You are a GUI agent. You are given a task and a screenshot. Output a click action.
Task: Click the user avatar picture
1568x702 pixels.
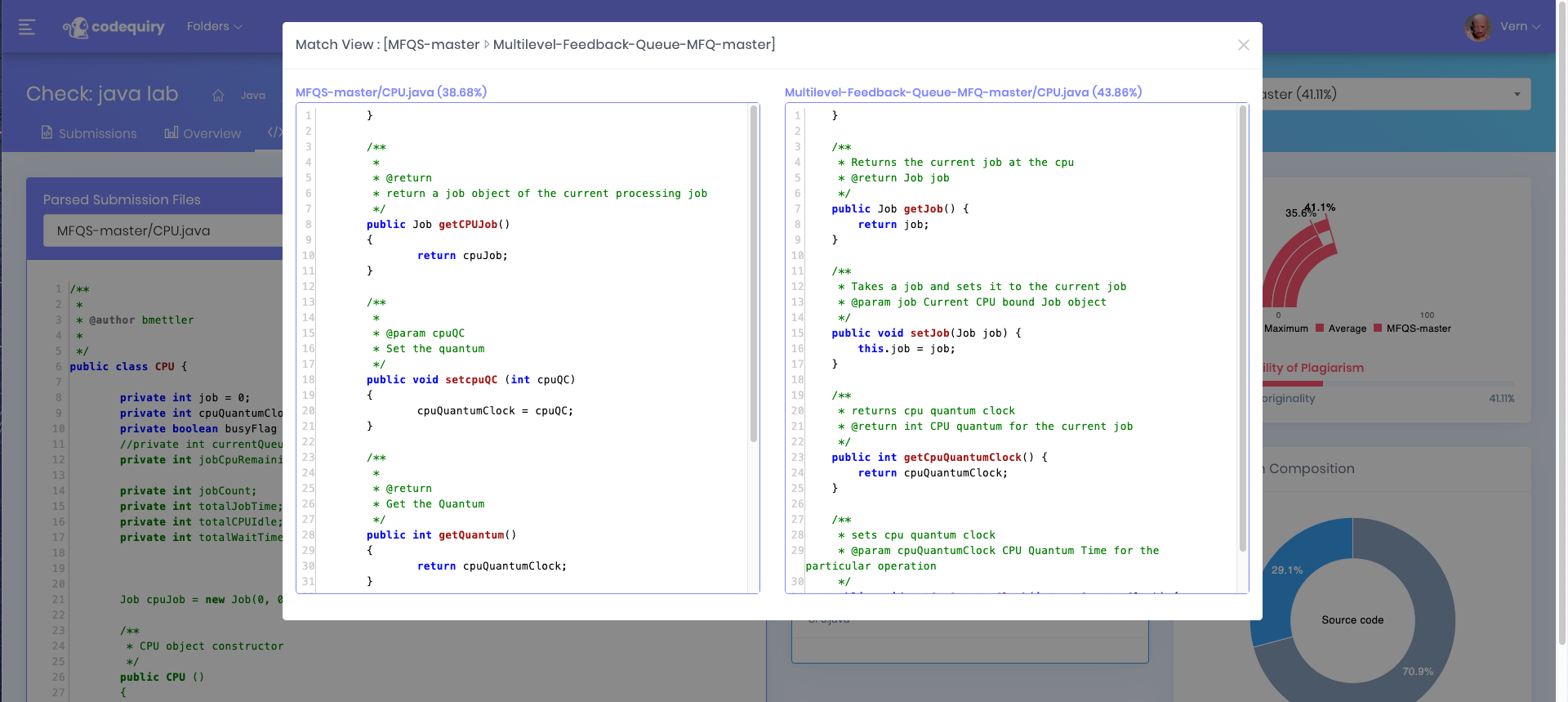click(x=1477, y=27)
